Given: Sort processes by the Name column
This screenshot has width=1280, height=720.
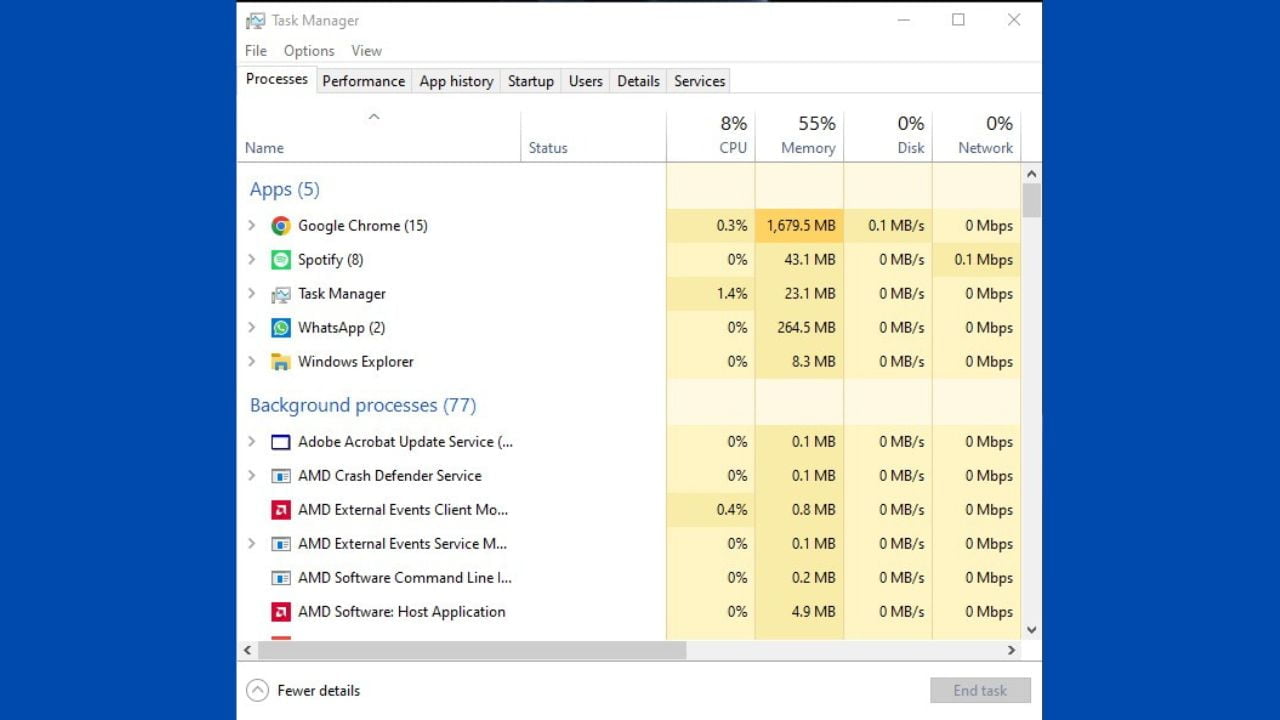Looking at the screenshot, I should tap(379, 136).
